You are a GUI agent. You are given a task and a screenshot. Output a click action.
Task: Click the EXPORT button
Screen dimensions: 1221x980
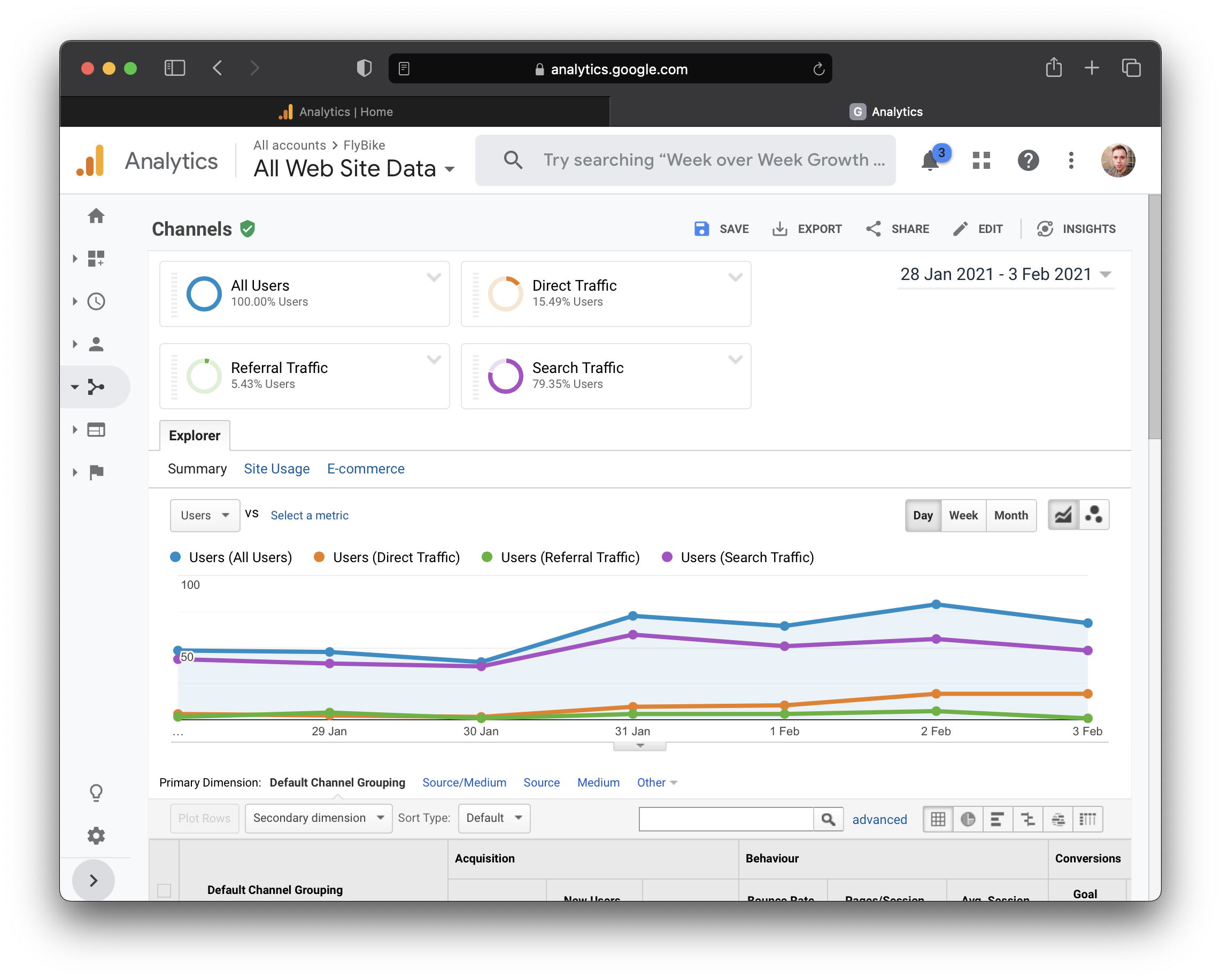click(807, 229)
